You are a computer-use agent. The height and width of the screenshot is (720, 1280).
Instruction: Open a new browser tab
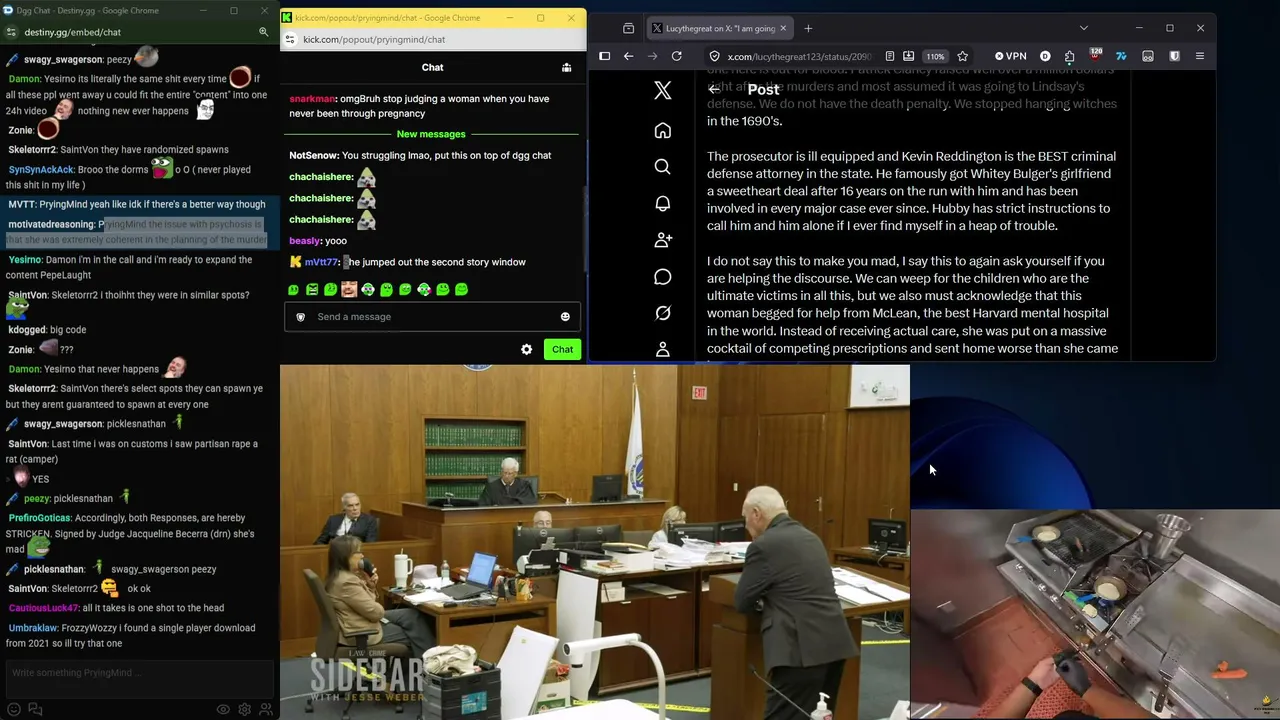click(x=808, y=28)
